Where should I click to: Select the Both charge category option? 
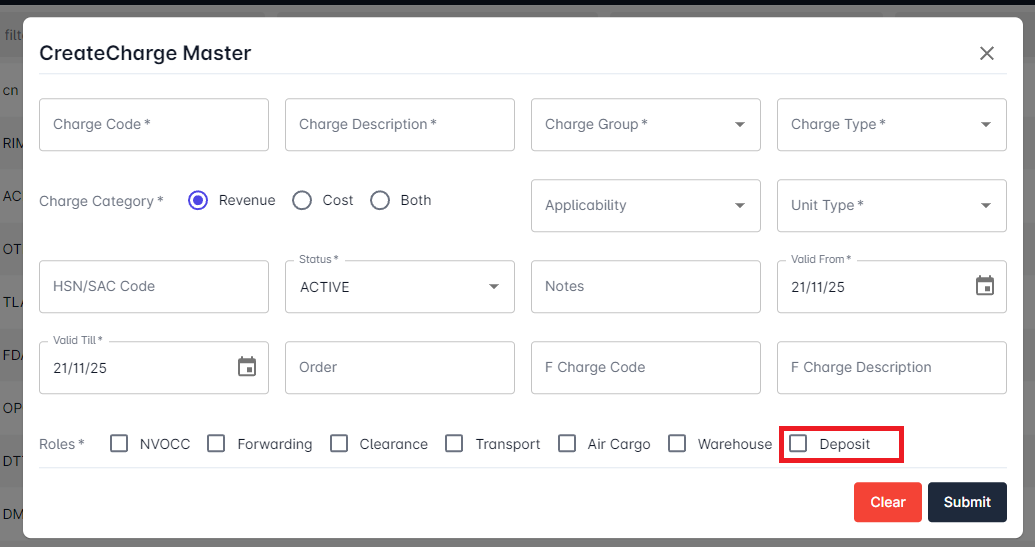tap(380, 200)
